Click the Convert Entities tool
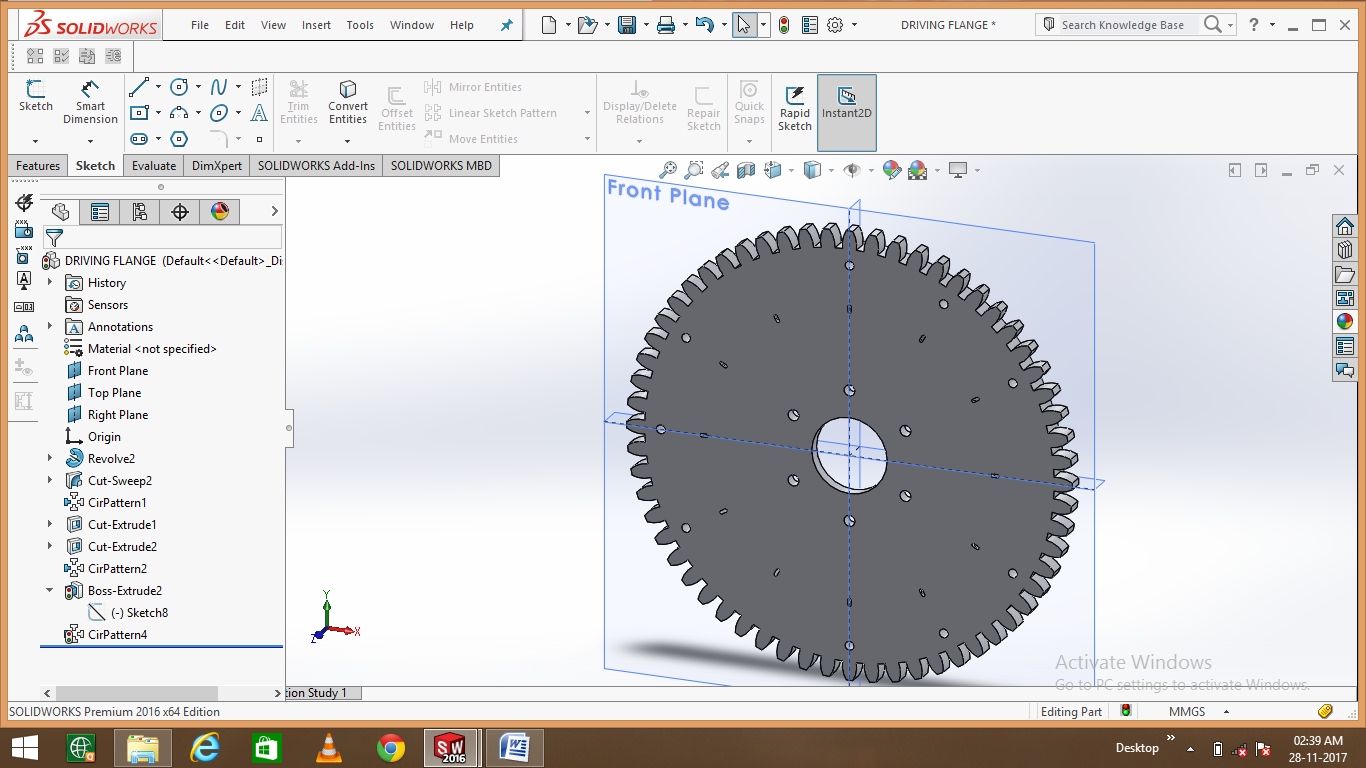The width and height of the screenshot is (1366, 768). click(347, 100)
